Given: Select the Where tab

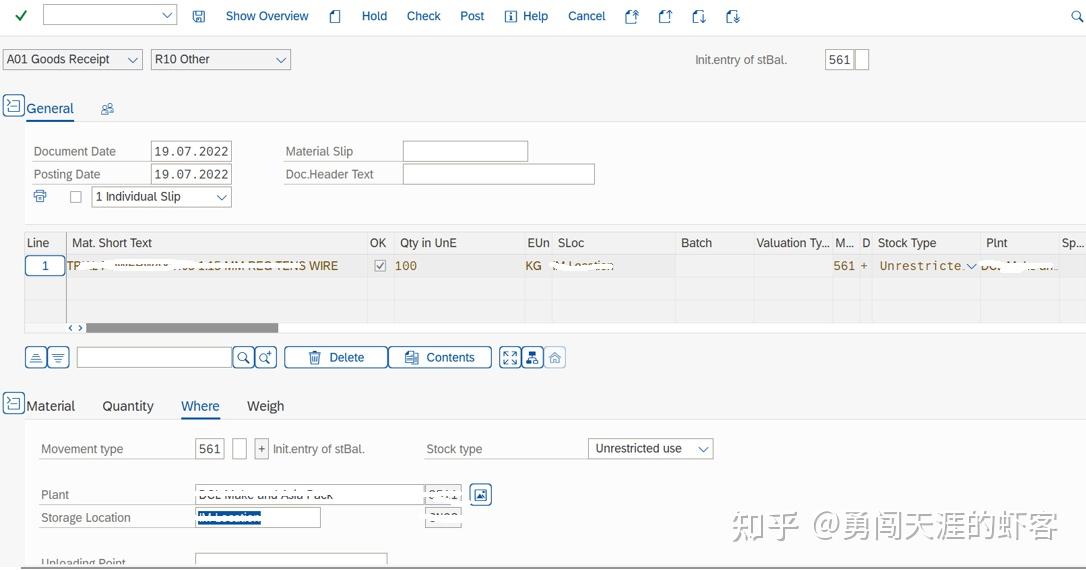Looking at the screenshot, I should point(200,407).
